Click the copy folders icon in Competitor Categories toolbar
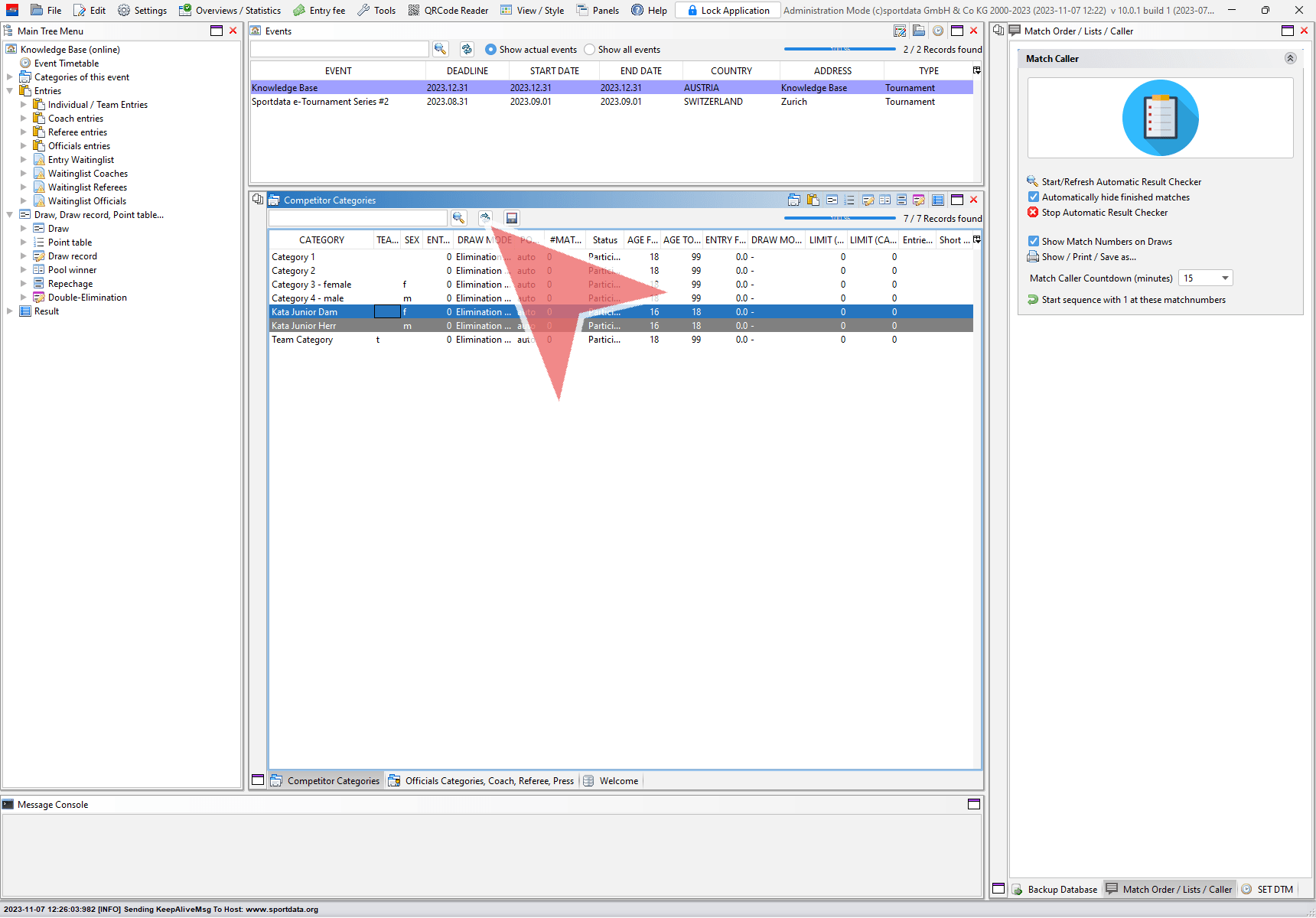 pos(794,200)
